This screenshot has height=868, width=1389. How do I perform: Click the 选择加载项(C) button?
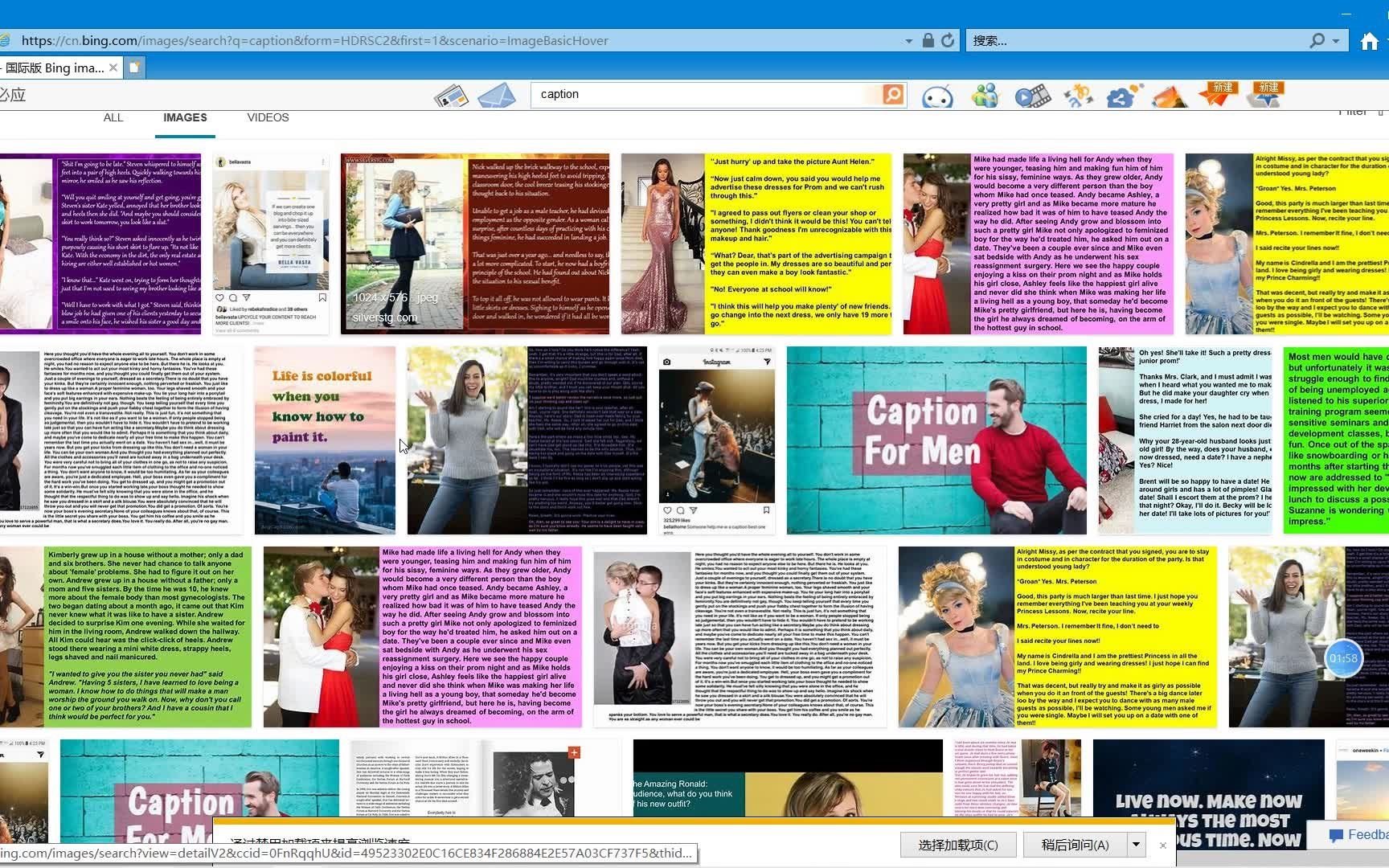pyautogui.click(x=958, y=845)
